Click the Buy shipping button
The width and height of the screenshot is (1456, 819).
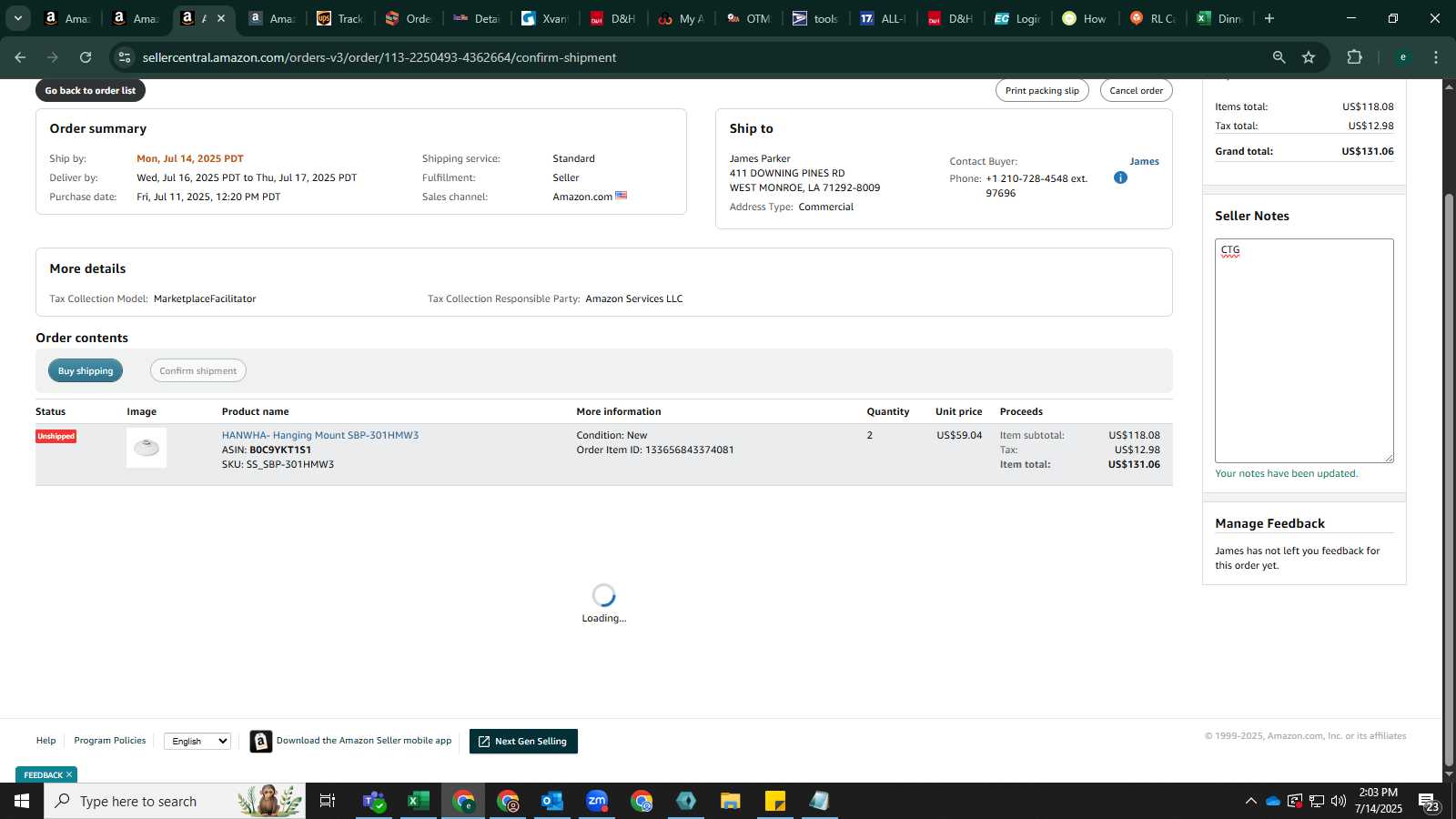[86, 370]
